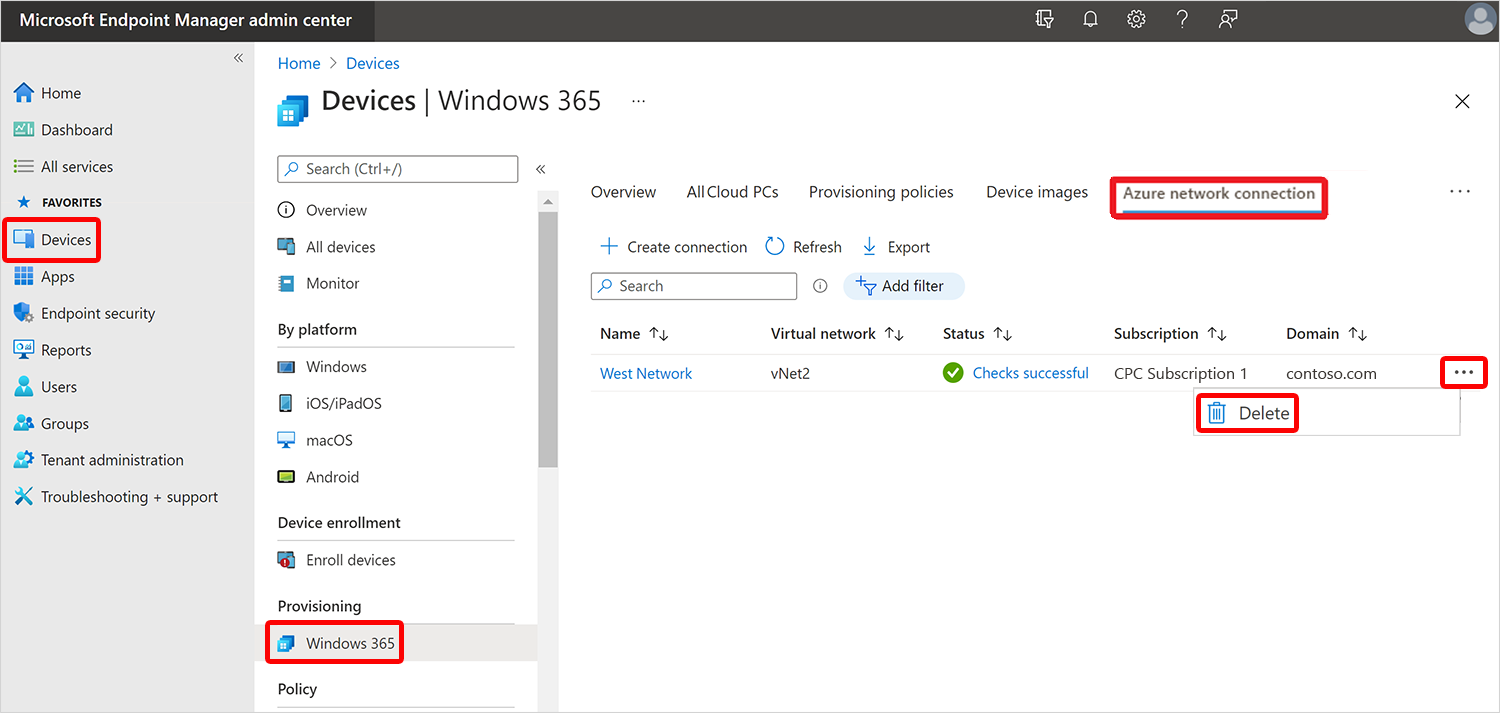Viewport: 1500px width, 713px height.
Task: Open the directory and subscription filter icon
Action: point(1045,20)
